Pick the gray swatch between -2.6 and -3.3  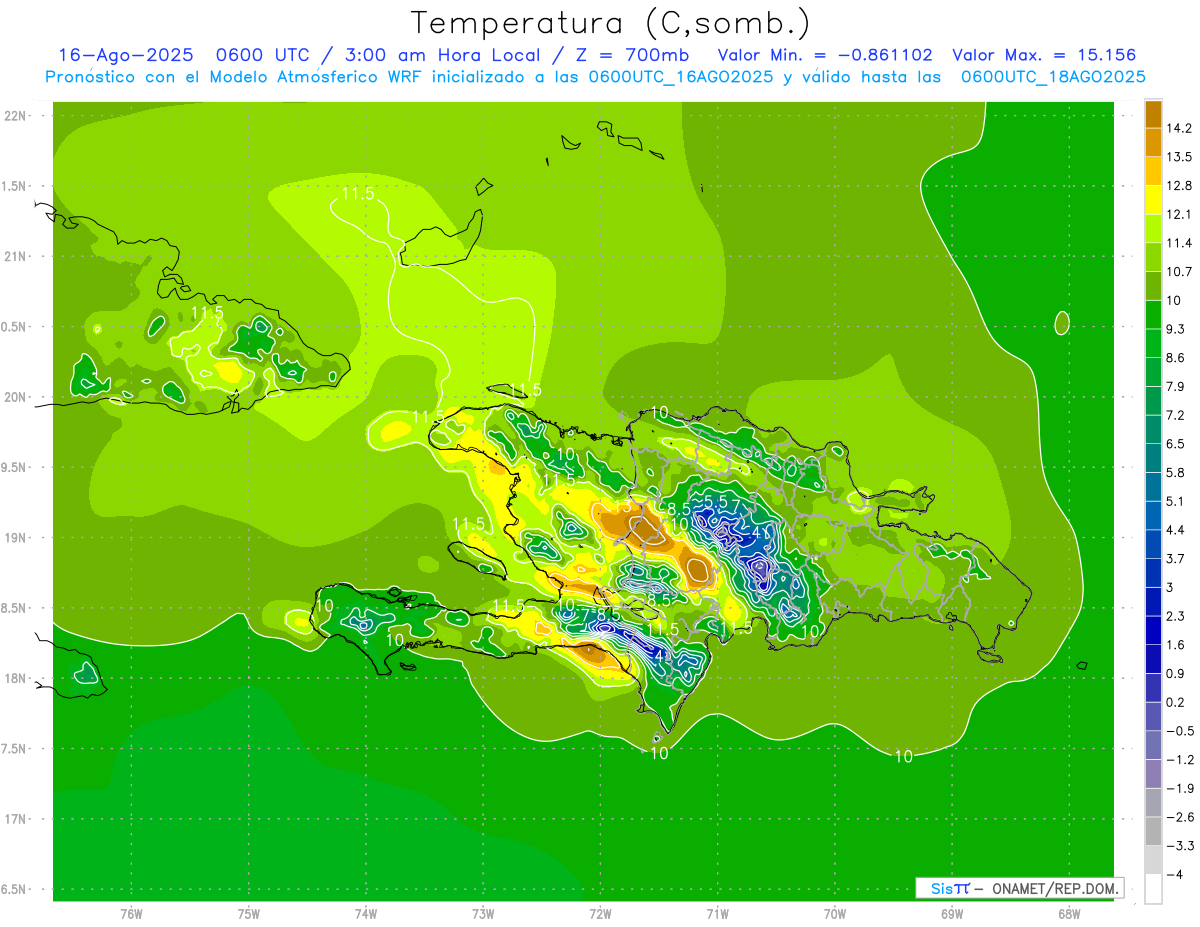(1153, 831)
